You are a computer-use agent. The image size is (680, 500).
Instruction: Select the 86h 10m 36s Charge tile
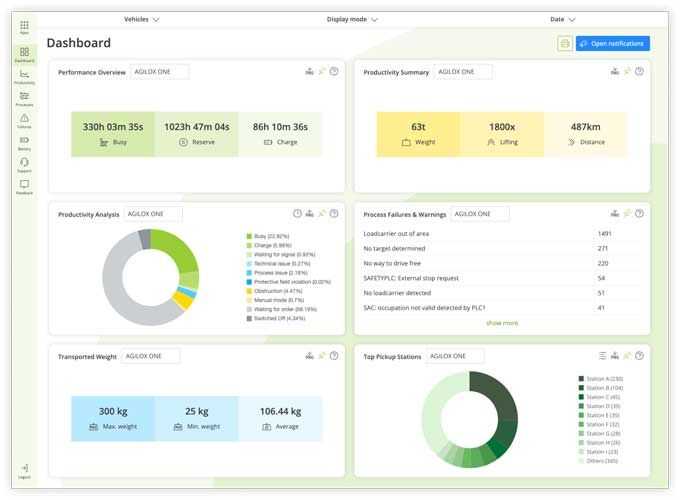point(280,134)
